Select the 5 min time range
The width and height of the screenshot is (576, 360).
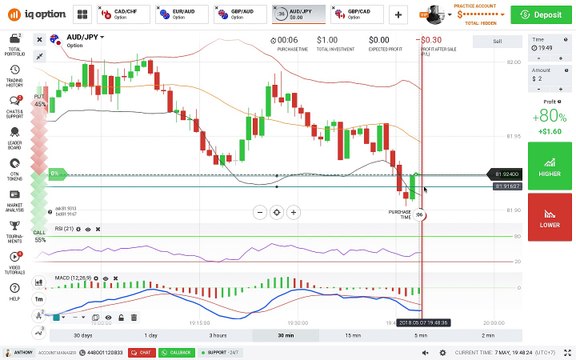(x=421, y=335)
